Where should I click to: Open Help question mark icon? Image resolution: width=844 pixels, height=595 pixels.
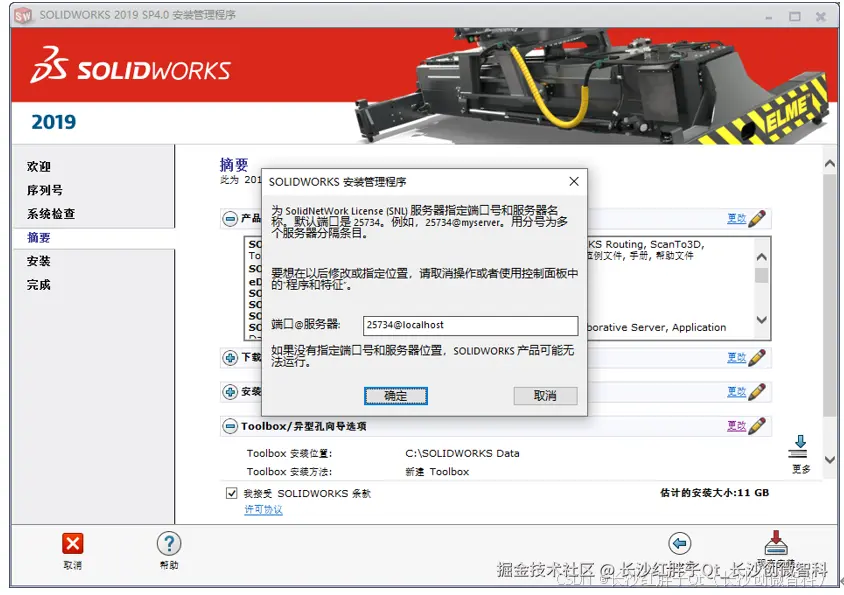pyautogui.click(x=169, y=544)
